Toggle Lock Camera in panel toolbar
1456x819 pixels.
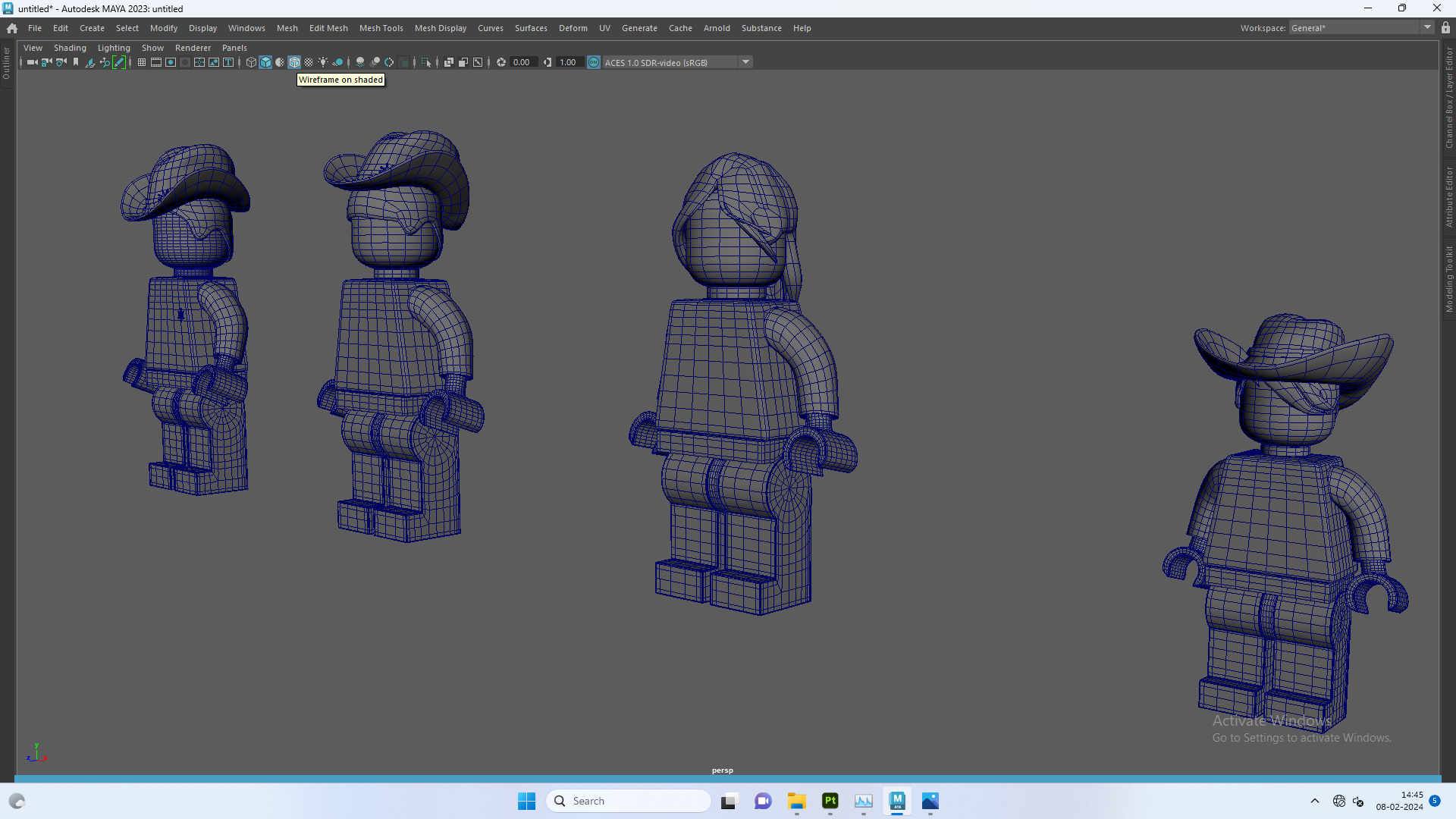click(x=47, y=62)
